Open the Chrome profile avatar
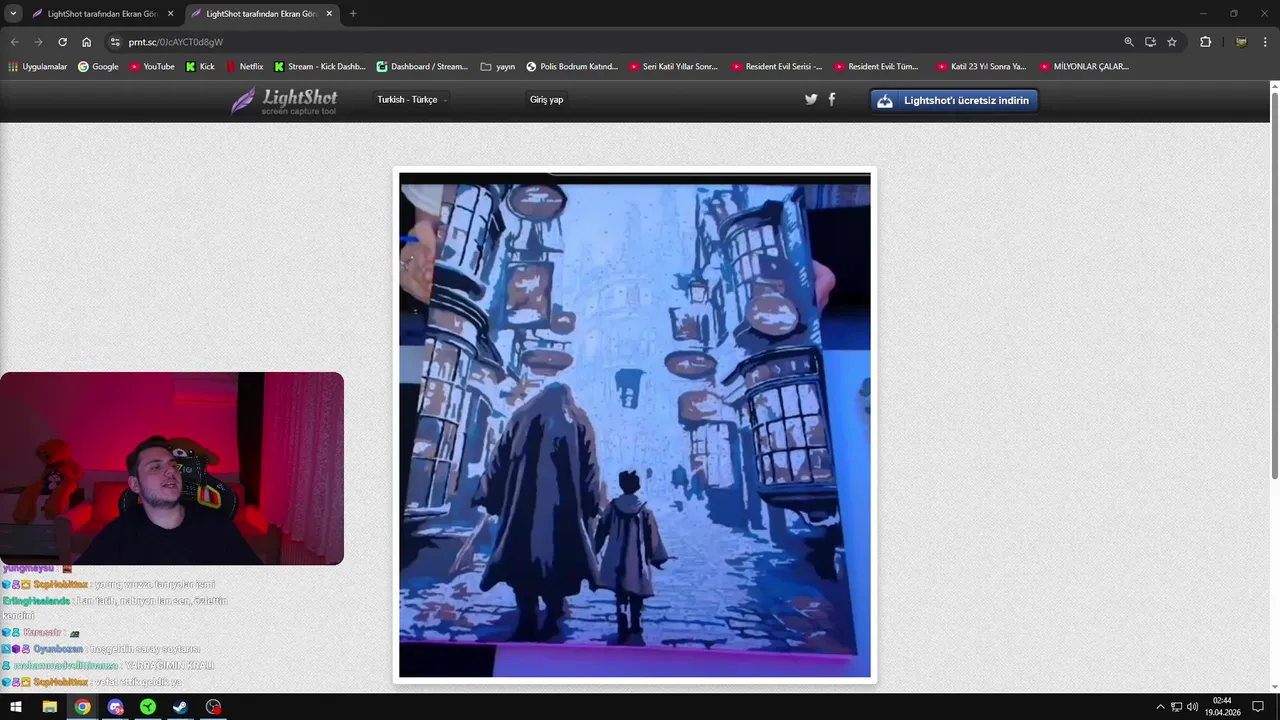The image size is (1280, 720). click(1241, 42)
